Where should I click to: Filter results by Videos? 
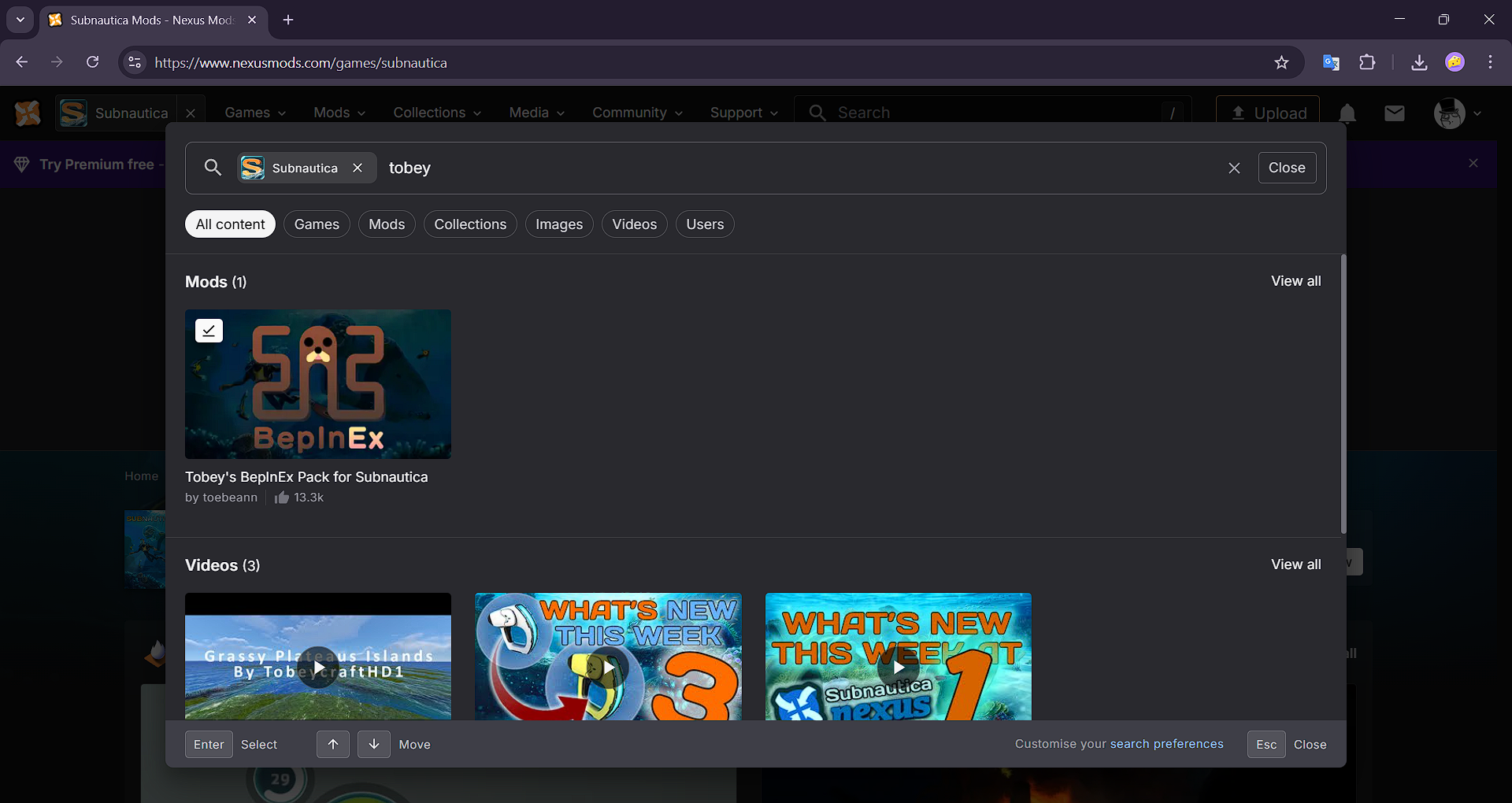tap(635, 224)
